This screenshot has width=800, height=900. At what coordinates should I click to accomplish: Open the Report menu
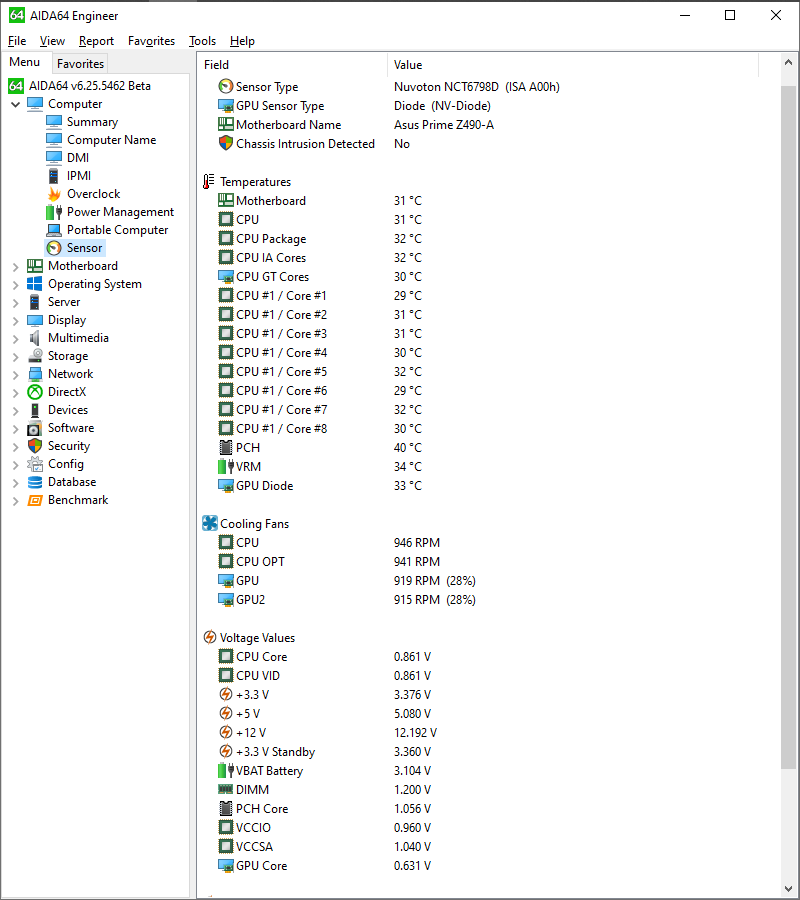[x=96, y=41]
